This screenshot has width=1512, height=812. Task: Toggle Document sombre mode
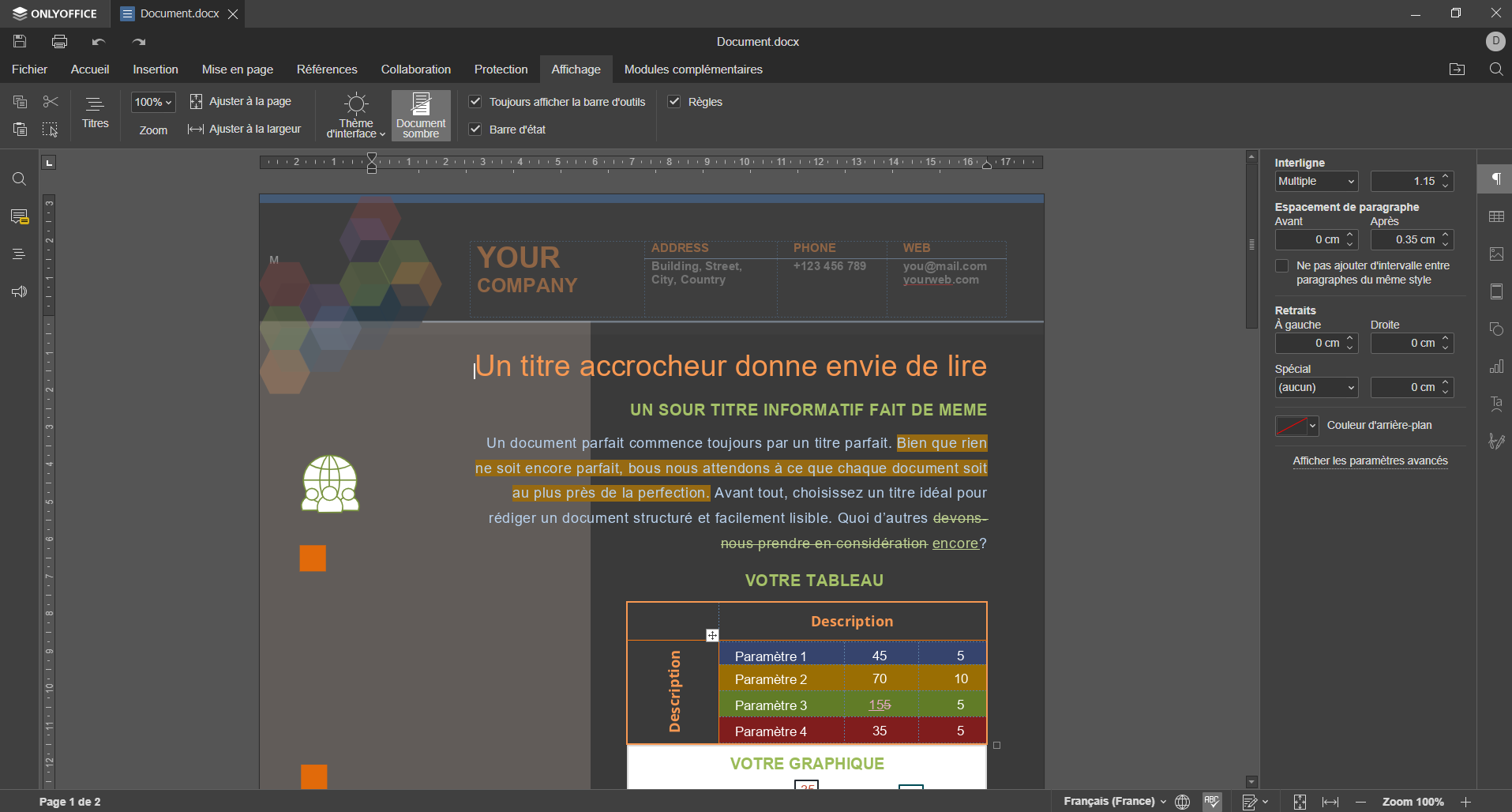(421, 115)
